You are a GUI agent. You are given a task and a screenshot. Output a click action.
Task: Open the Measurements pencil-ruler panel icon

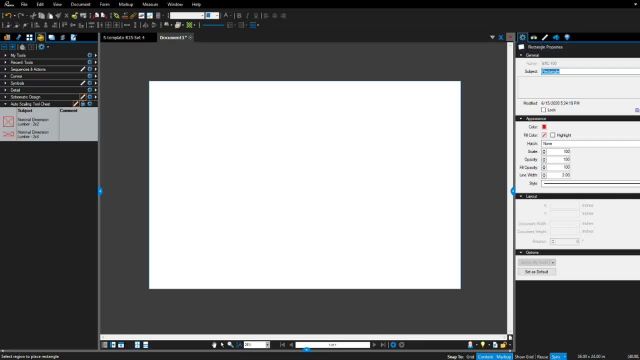point(544,37)
